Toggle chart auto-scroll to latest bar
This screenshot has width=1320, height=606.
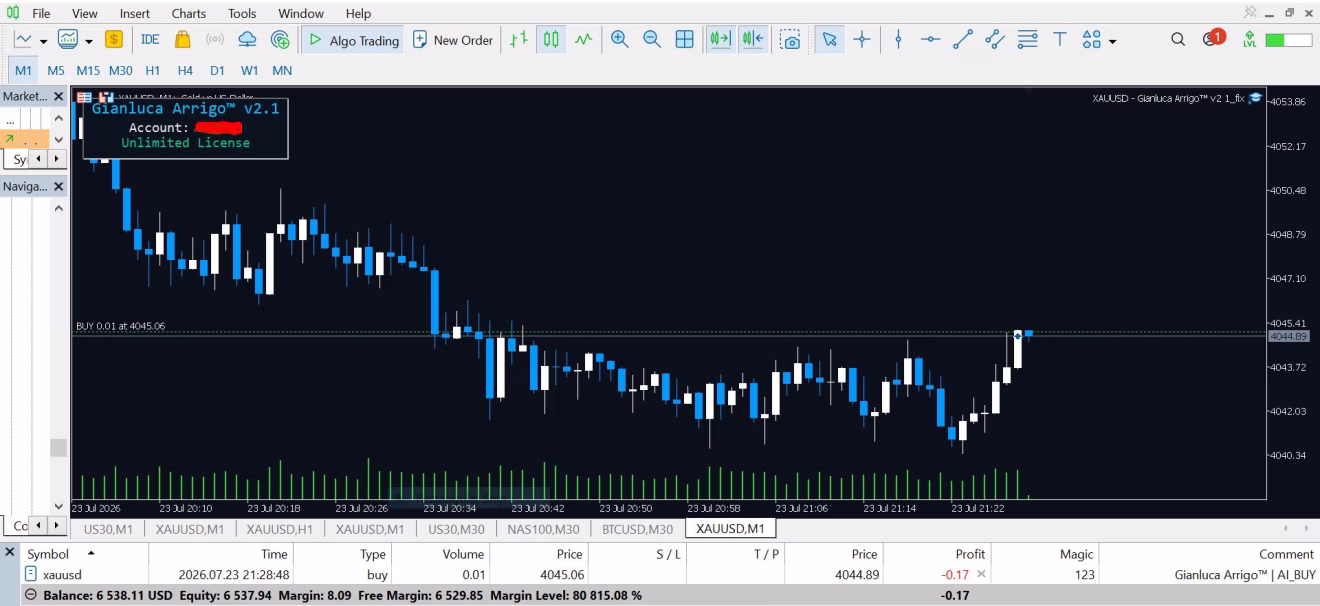click(x=720, y=40)
